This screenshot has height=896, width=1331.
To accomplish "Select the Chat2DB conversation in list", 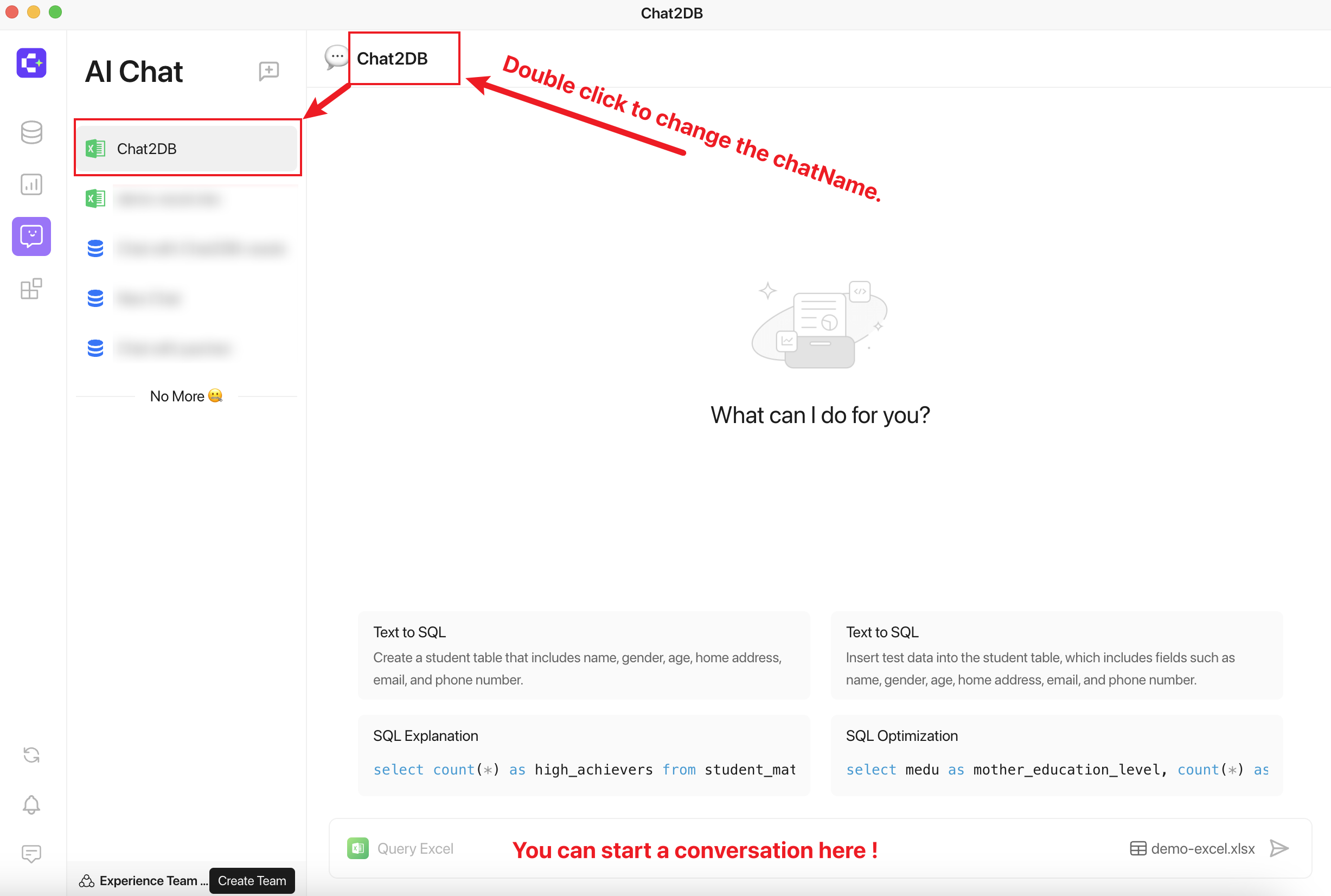I will (x=188, y=149).
